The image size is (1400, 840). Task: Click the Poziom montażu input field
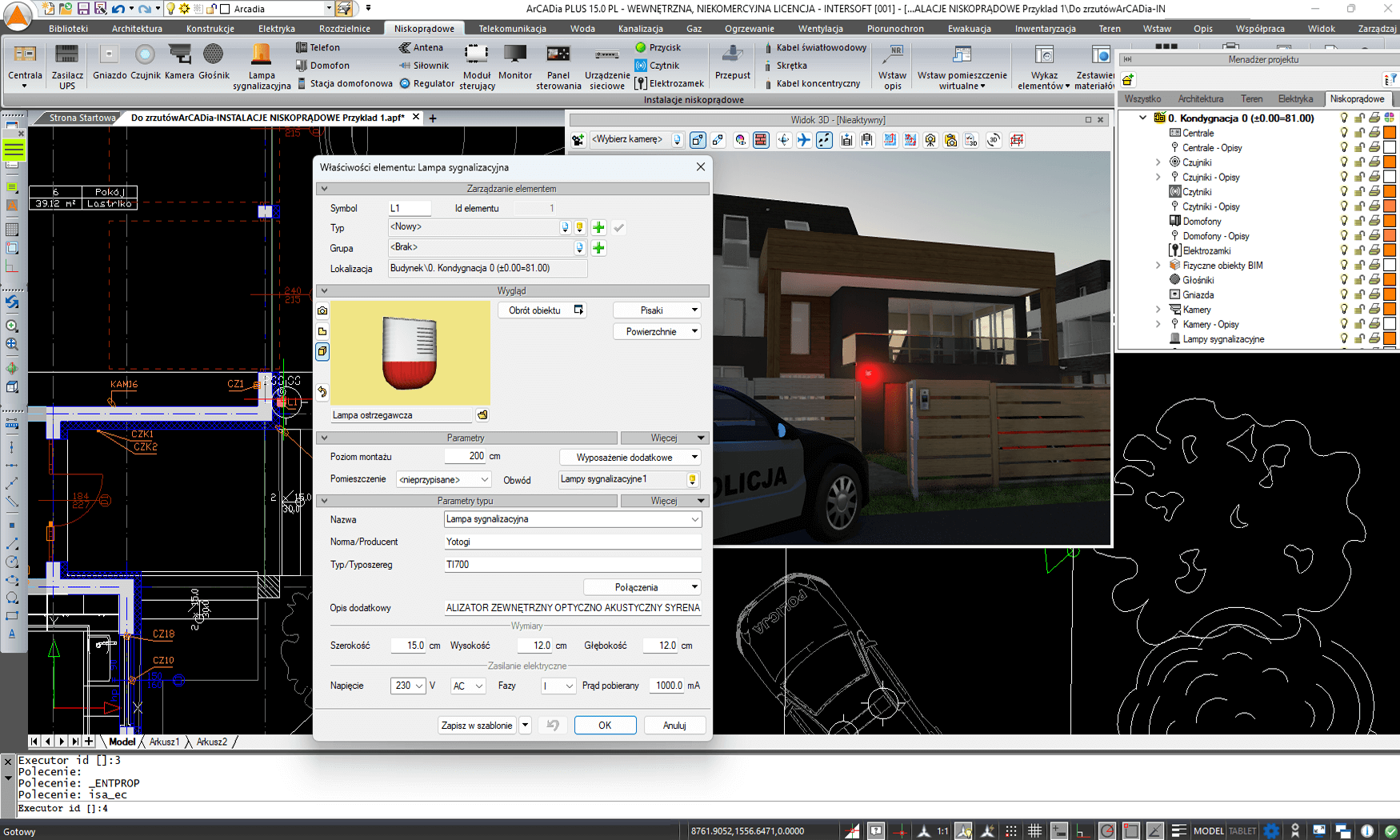[466, 456]
